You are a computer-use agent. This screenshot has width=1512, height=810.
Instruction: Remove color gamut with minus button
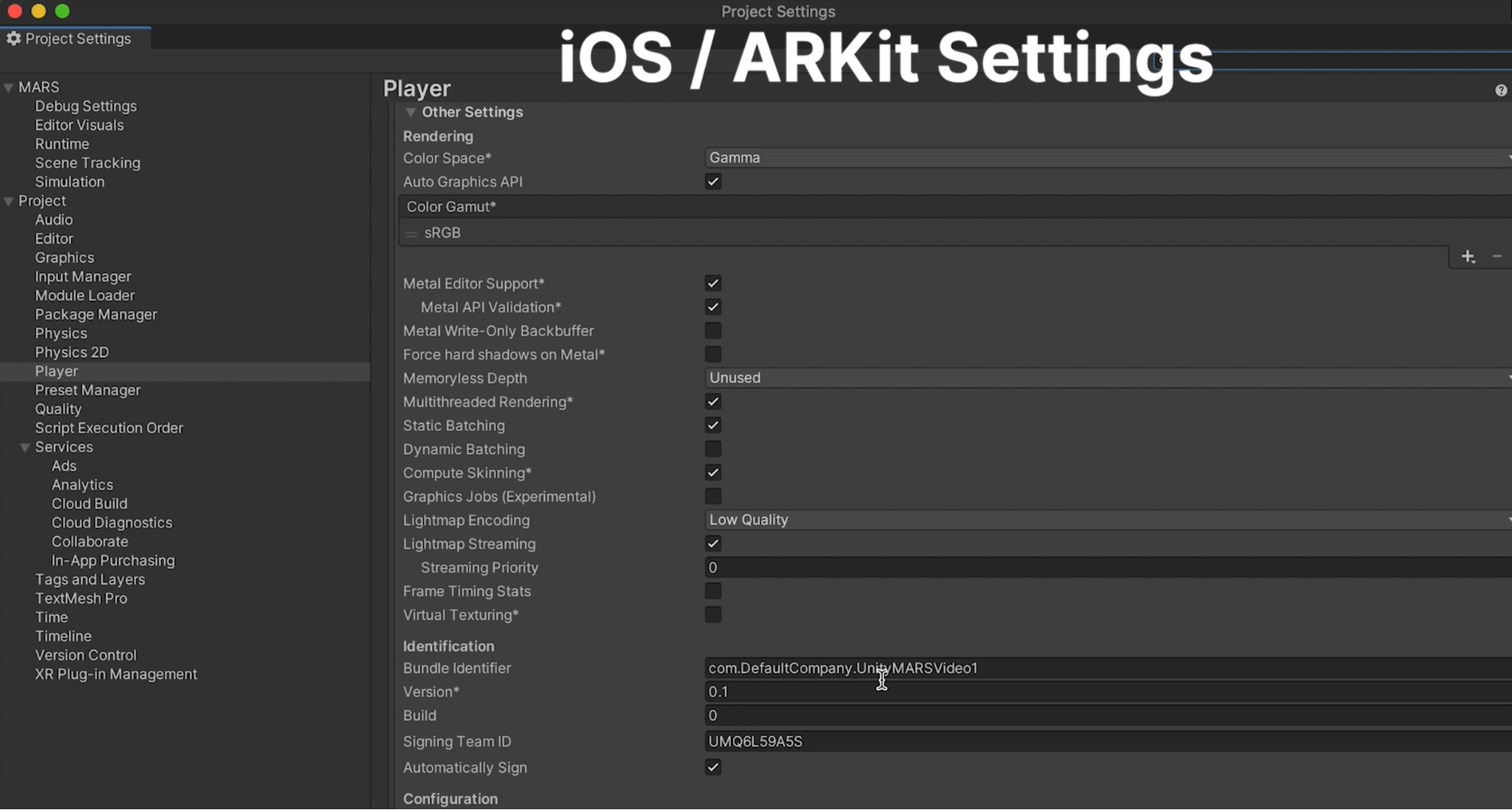(1497, 257)
